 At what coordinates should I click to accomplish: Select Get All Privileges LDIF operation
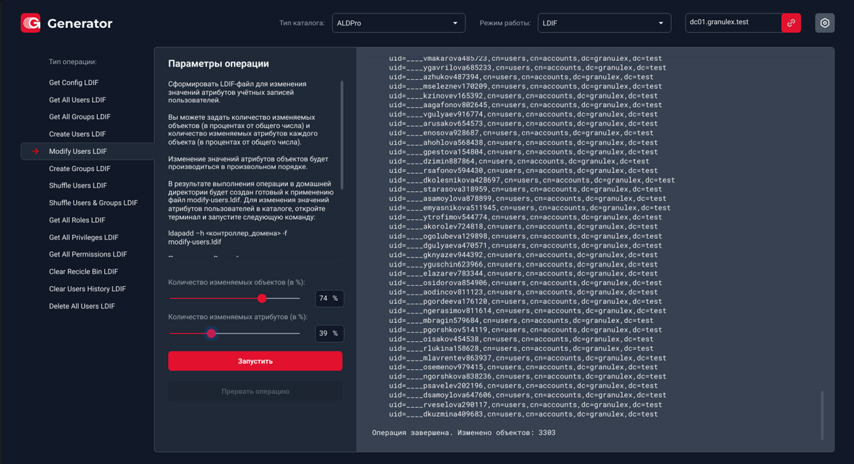[83, 237]
